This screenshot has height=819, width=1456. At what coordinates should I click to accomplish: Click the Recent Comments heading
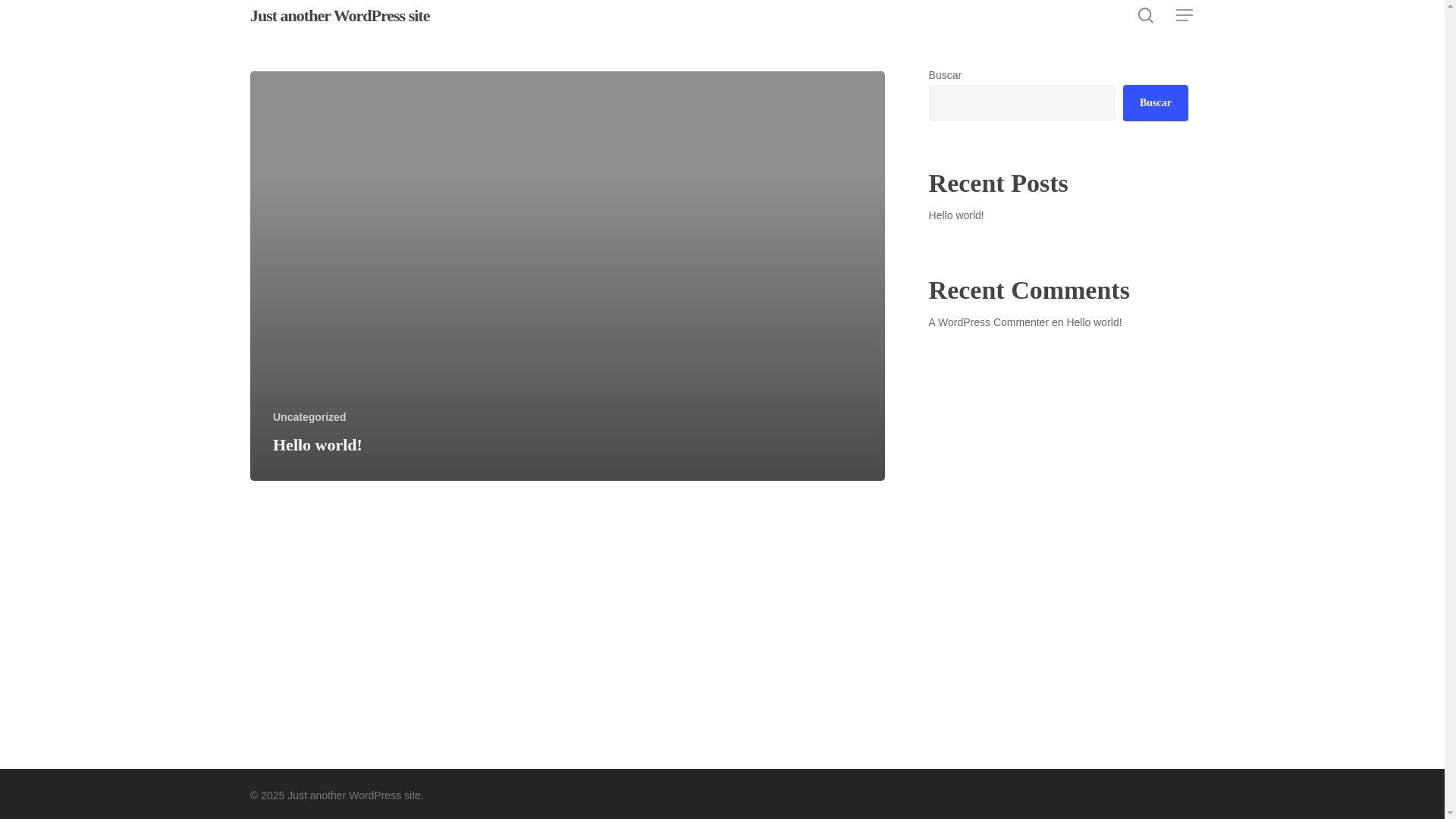pyautogui.click(x=1029, y=290)
